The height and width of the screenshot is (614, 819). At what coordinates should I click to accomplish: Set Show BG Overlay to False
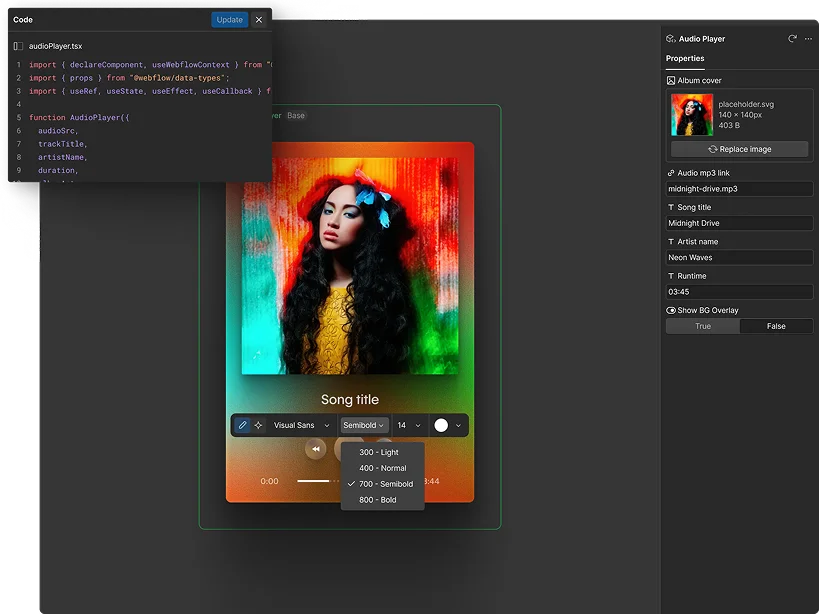click(x=776, y=326)
